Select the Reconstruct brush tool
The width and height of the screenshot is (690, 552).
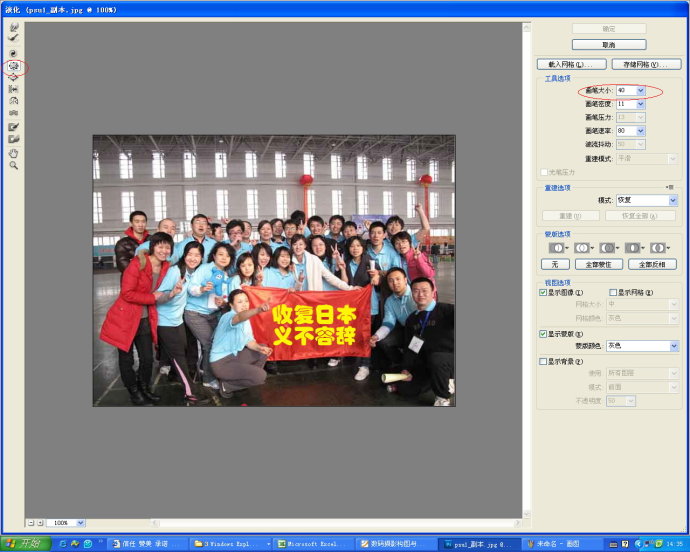pyautogui.click(x=14, y=39)
